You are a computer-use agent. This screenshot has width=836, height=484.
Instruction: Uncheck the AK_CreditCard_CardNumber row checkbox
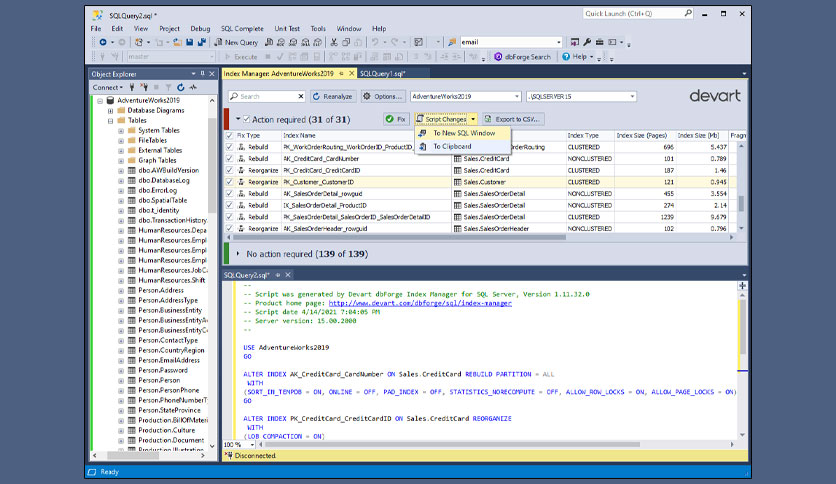pos(229,159)
